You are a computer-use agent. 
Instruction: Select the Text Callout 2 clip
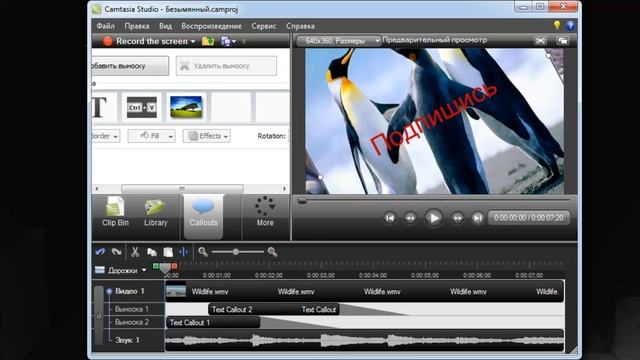(232, 309)
